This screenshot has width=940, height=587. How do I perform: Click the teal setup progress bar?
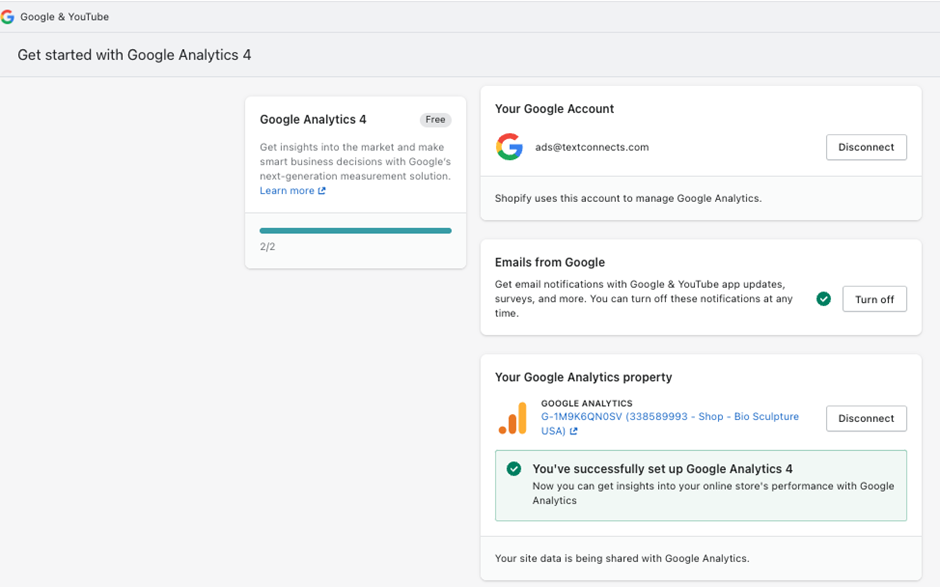click(x=355, y=230)
